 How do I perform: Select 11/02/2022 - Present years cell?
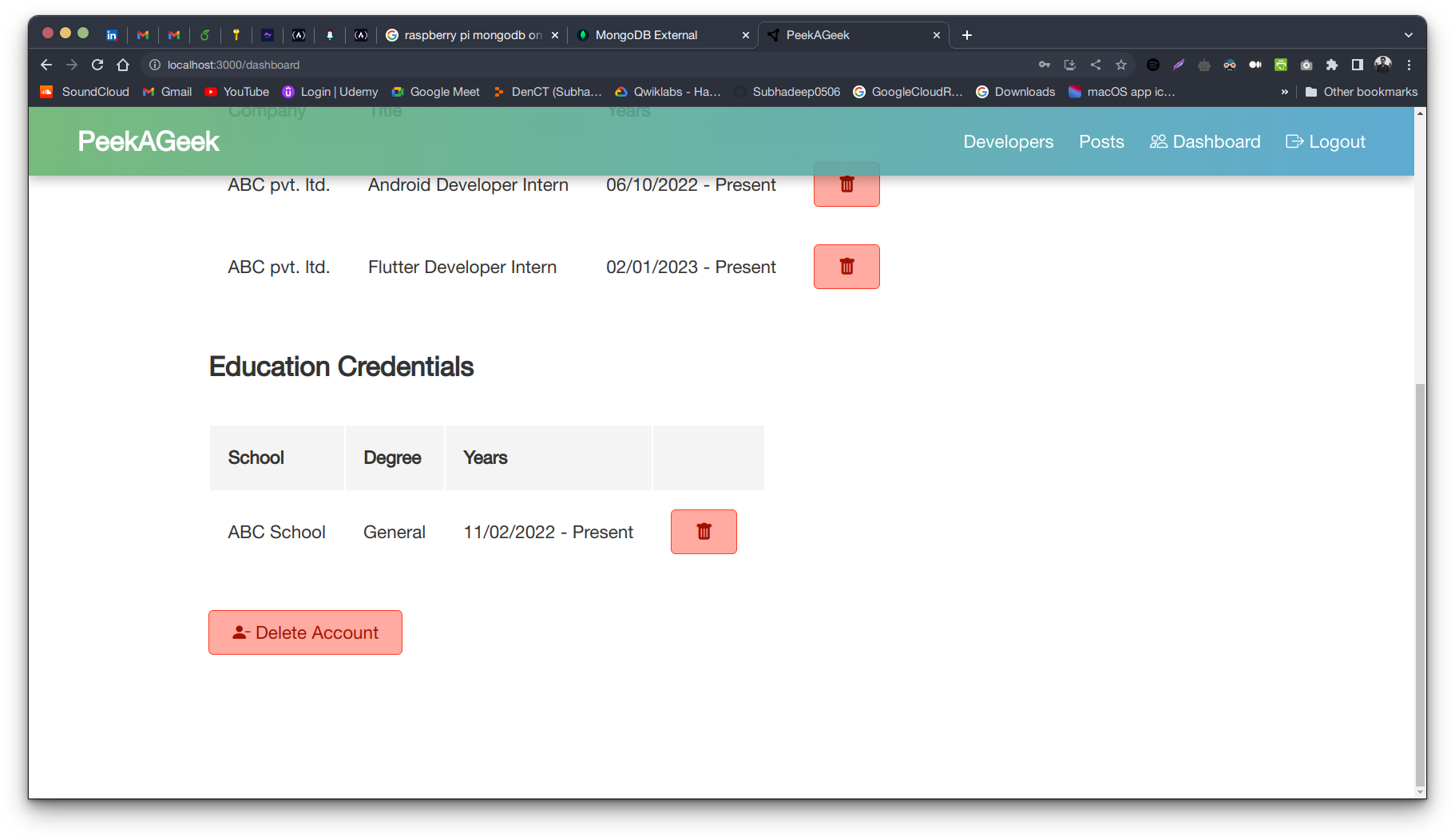[548, 532]
